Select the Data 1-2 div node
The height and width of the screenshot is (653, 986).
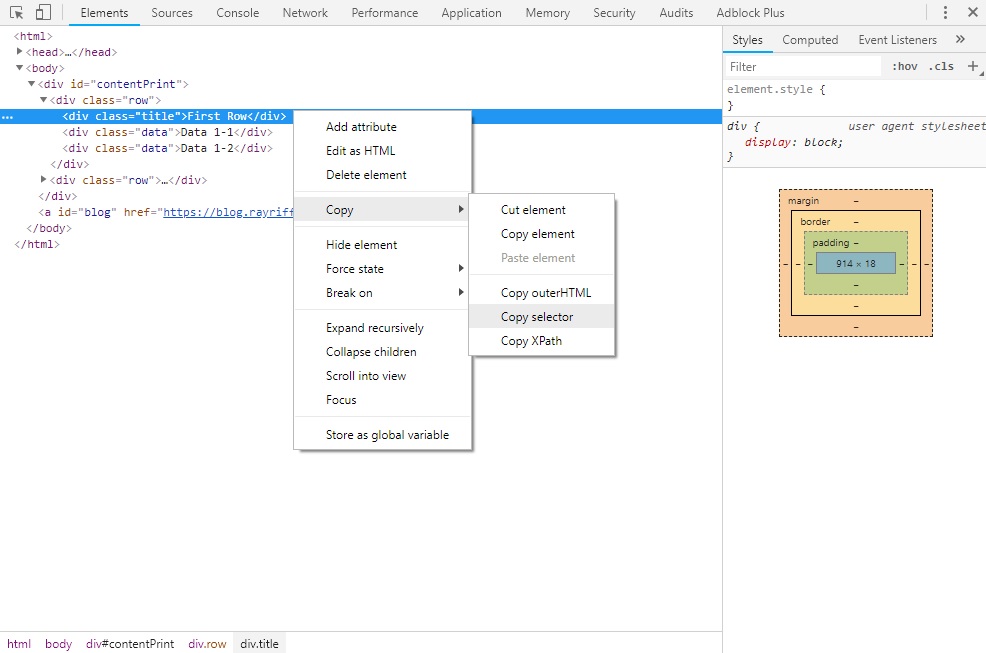[x=167, y=148]
